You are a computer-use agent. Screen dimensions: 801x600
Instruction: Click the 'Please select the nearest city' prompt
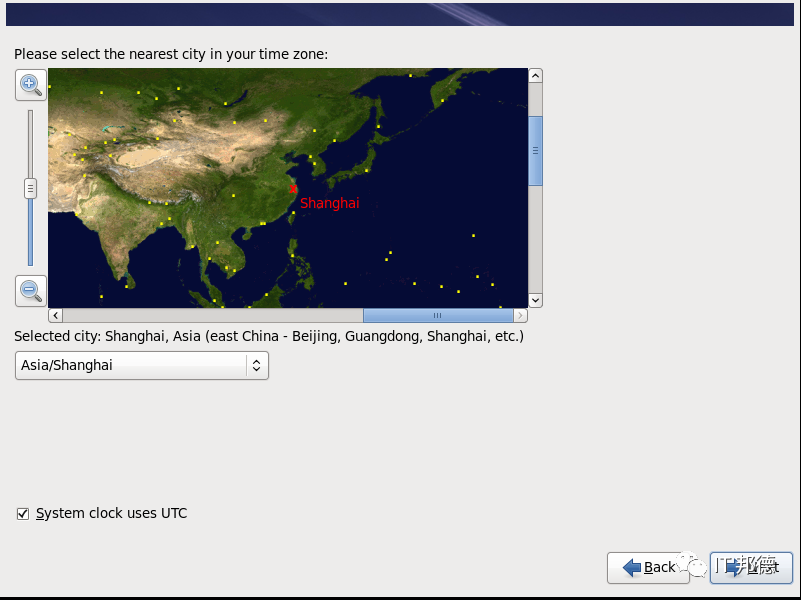(x=171, y=54)
